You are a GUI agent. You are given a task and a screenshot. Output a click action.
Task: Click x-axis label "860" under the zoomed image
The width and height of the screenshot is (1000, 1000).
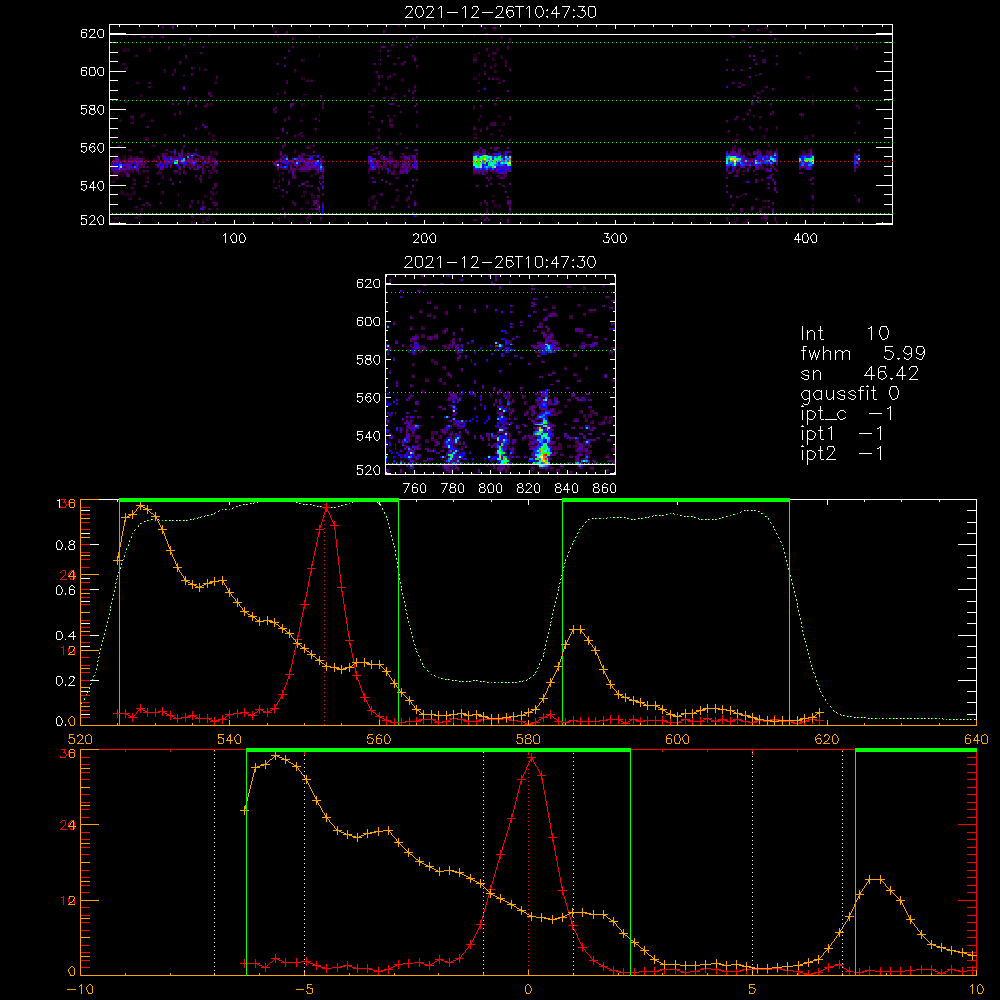pos(605,489)
